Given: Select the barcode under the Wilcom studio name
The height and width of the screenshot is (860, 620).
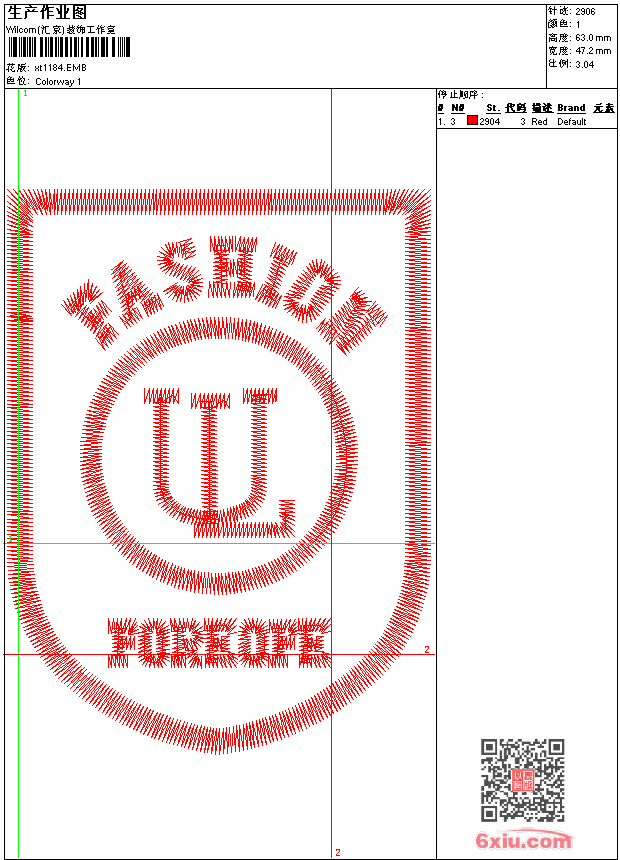Looking at the screenshot, I should coord(69,48).
